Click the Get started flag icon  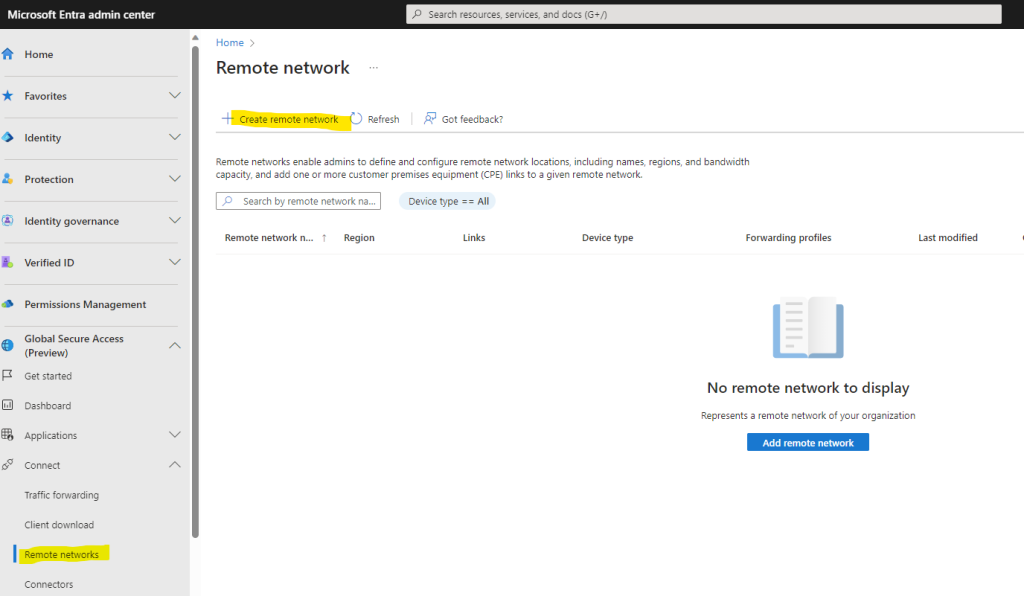point(8,375)
